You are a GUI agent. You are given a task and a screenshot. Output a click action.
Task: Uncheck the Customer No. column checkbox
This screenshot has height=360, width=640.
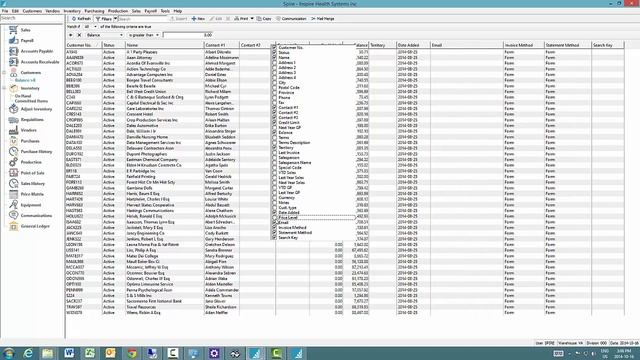click(274, 48)
